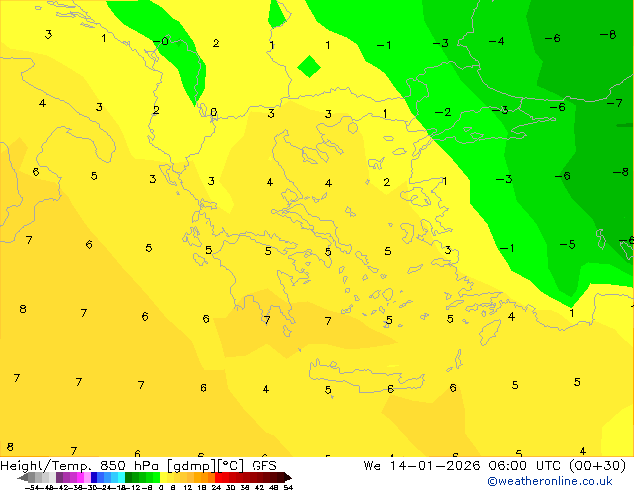
Task: Click the dark maroon right arrow end of the legend
Action: [x=287, y=477]
